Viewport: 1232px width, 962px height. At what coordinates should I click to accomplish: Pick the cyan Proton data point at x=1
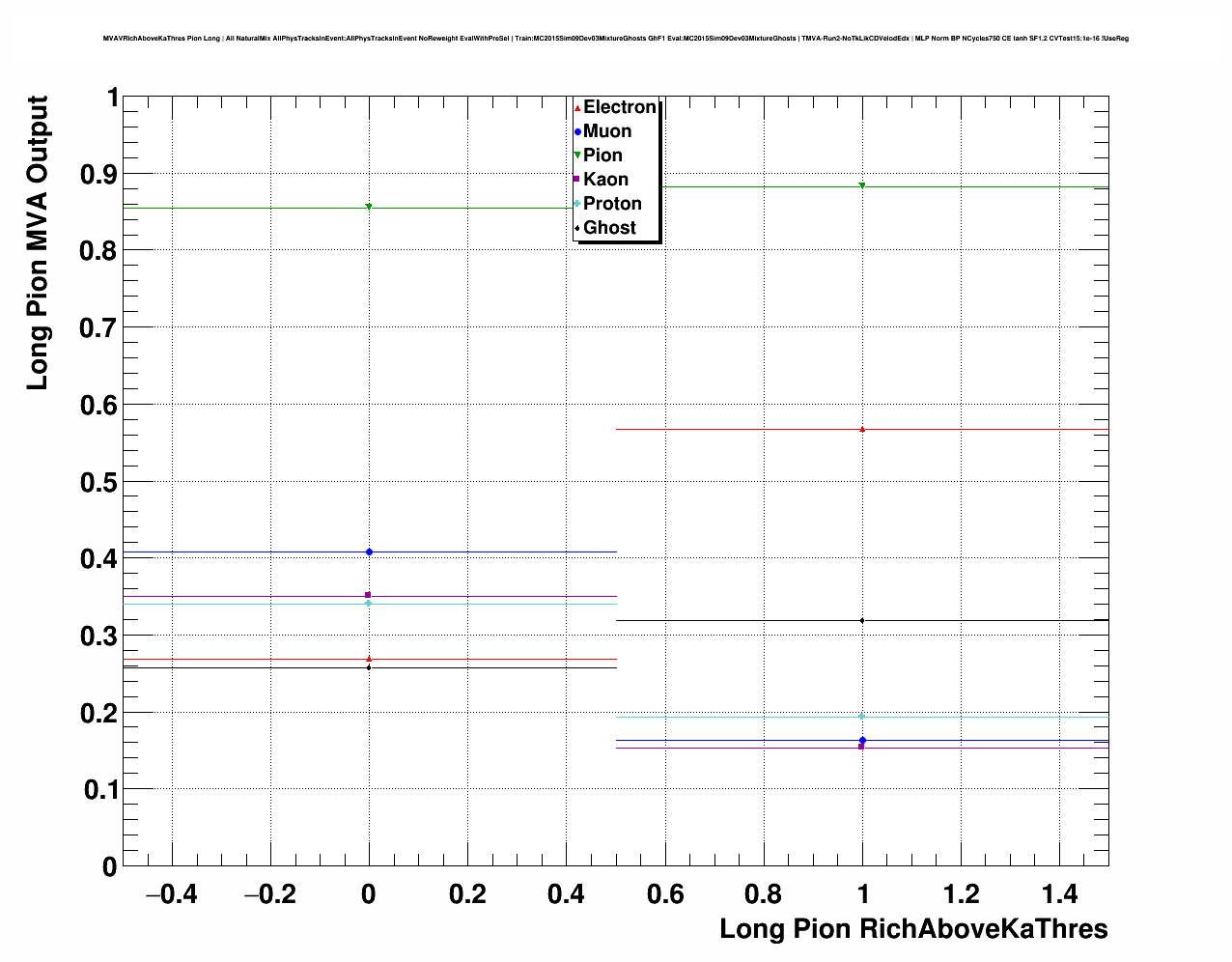tap(862, 716)
